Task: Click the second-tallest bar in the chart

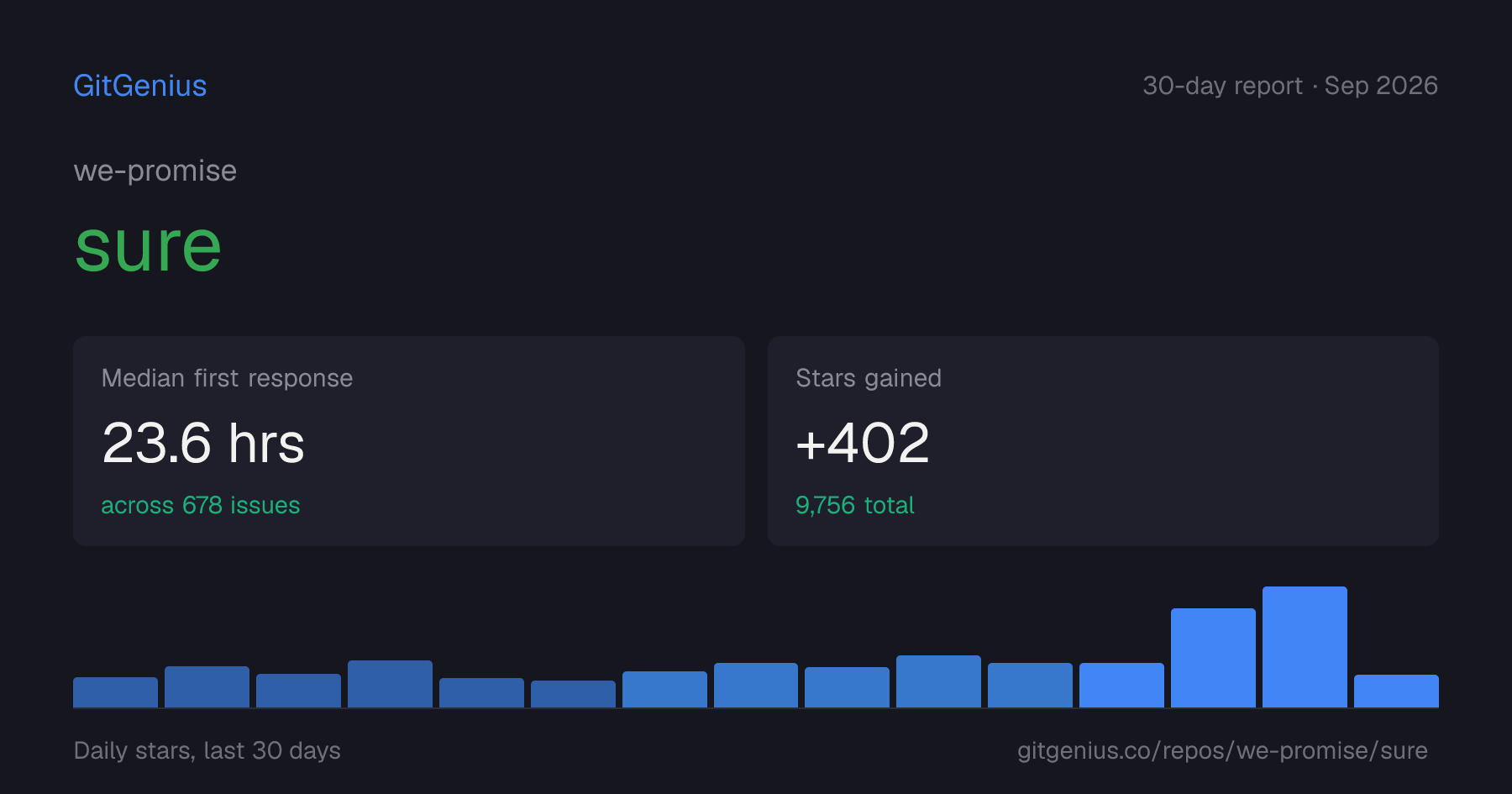Action: click(x=1213, y=658)
